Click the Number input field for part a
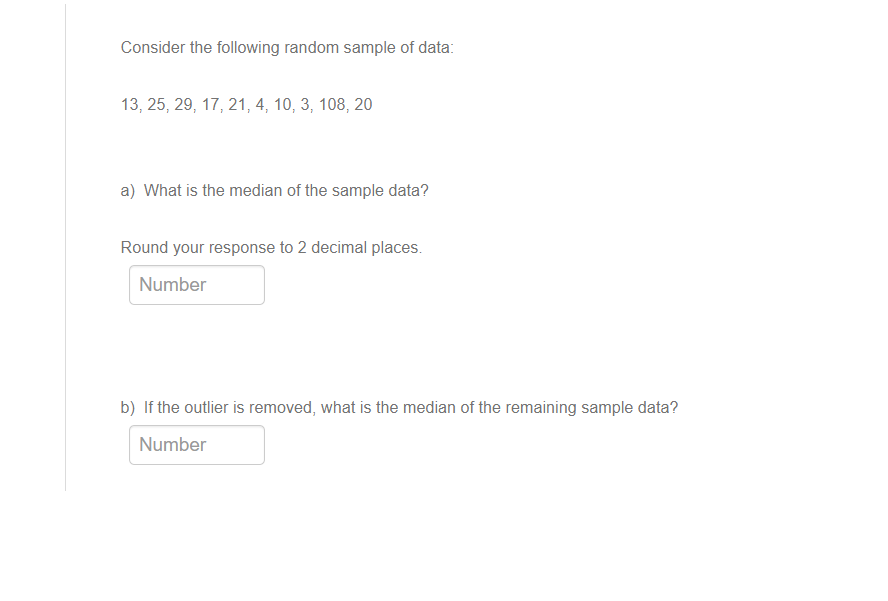 click(x=196, y=285)
